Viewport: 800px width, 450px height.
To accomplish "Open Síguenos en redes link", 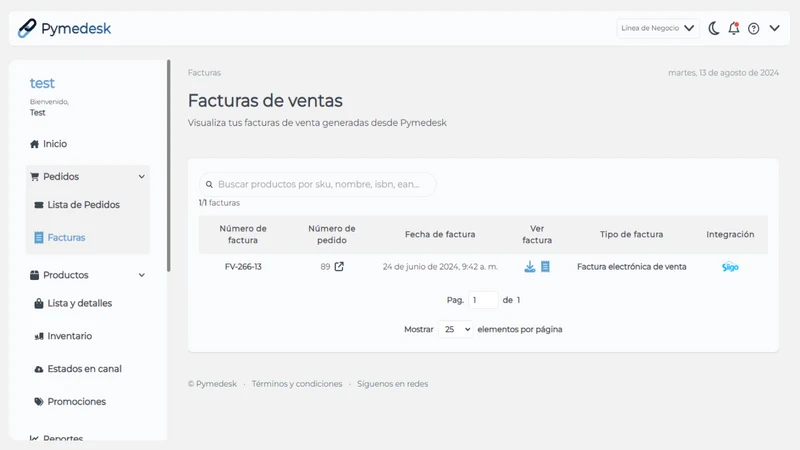I will pyautogui.click(x=392, y=384).
